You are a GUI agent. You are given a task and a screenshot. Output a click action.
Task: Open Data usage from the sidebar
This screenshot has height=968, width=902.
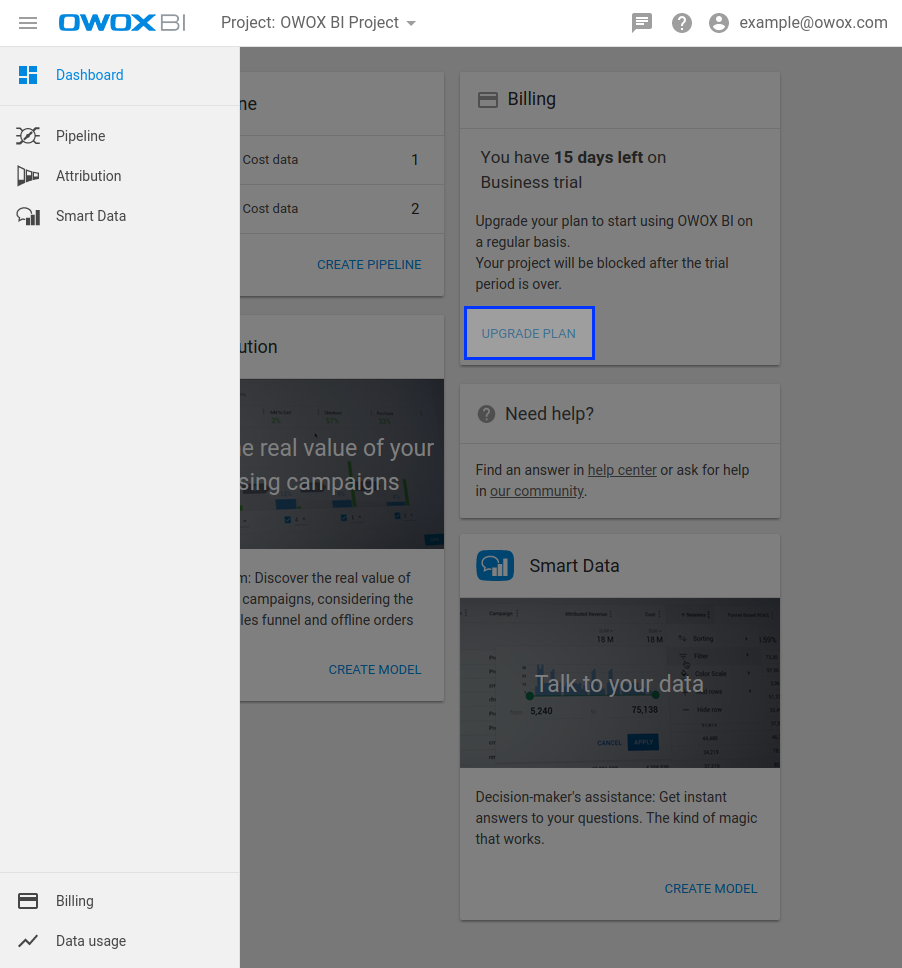click(120, 941)
